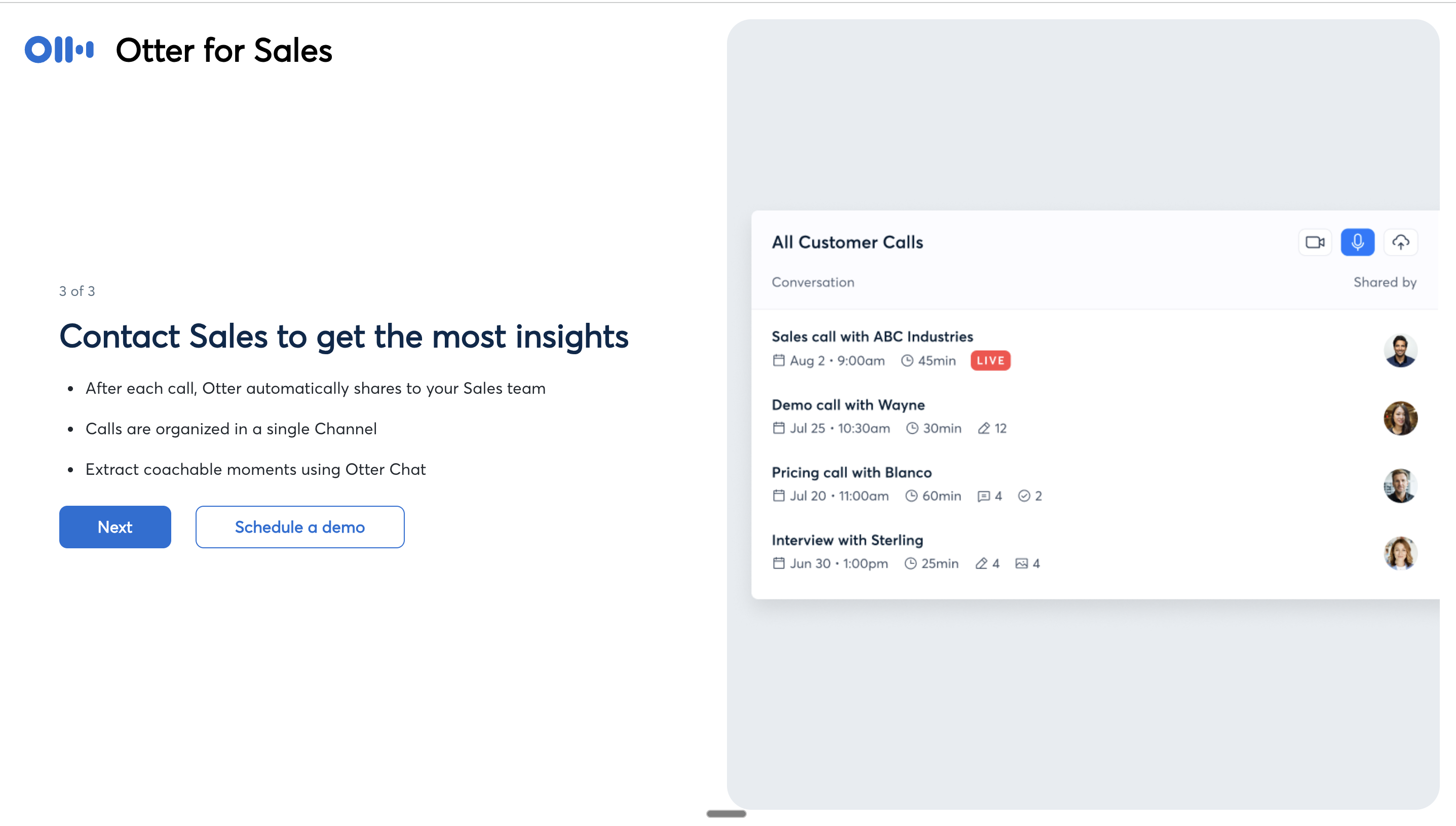Select Pricing call with Blanco
Screen dimensions: 1456x826
click(x=852, y=473)
